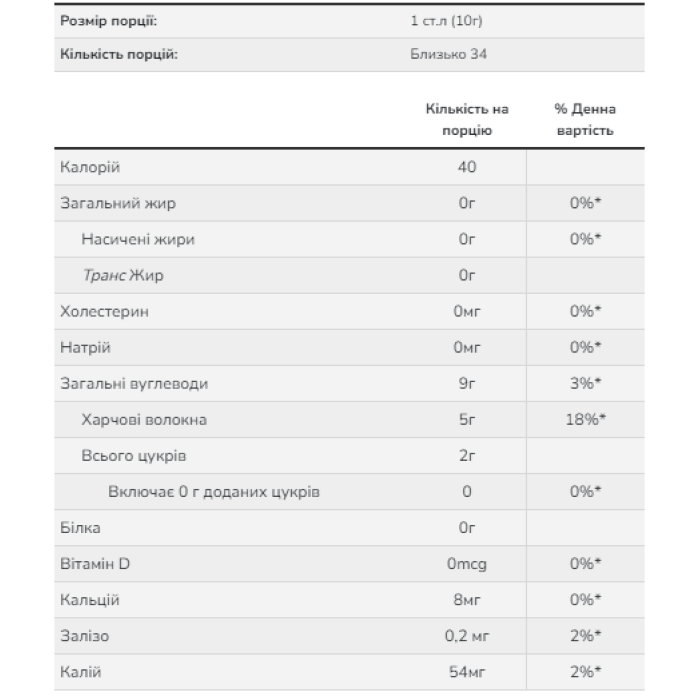This screenshot has width=700, height=700.
Task: Click the 0,2 мг value for 'Залізо'
Action: tap(466, 635)
